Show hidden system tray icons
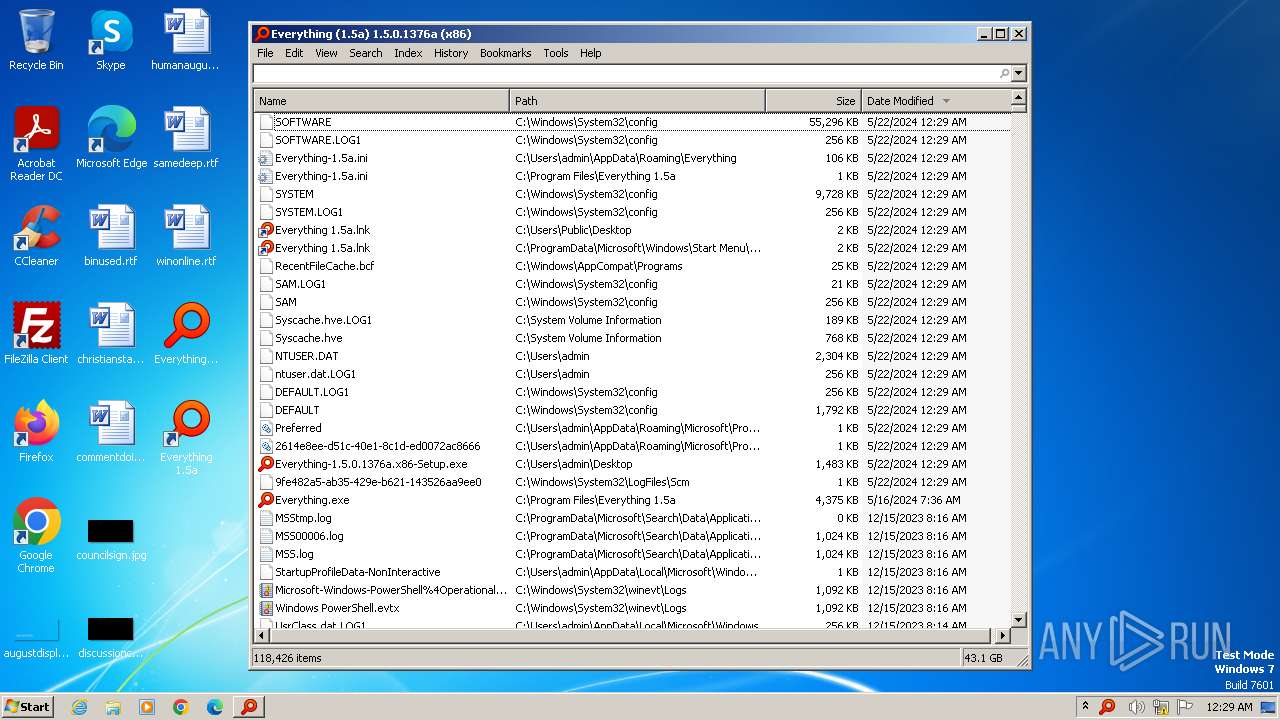 pyautogui.click(x=1085, y=707)
